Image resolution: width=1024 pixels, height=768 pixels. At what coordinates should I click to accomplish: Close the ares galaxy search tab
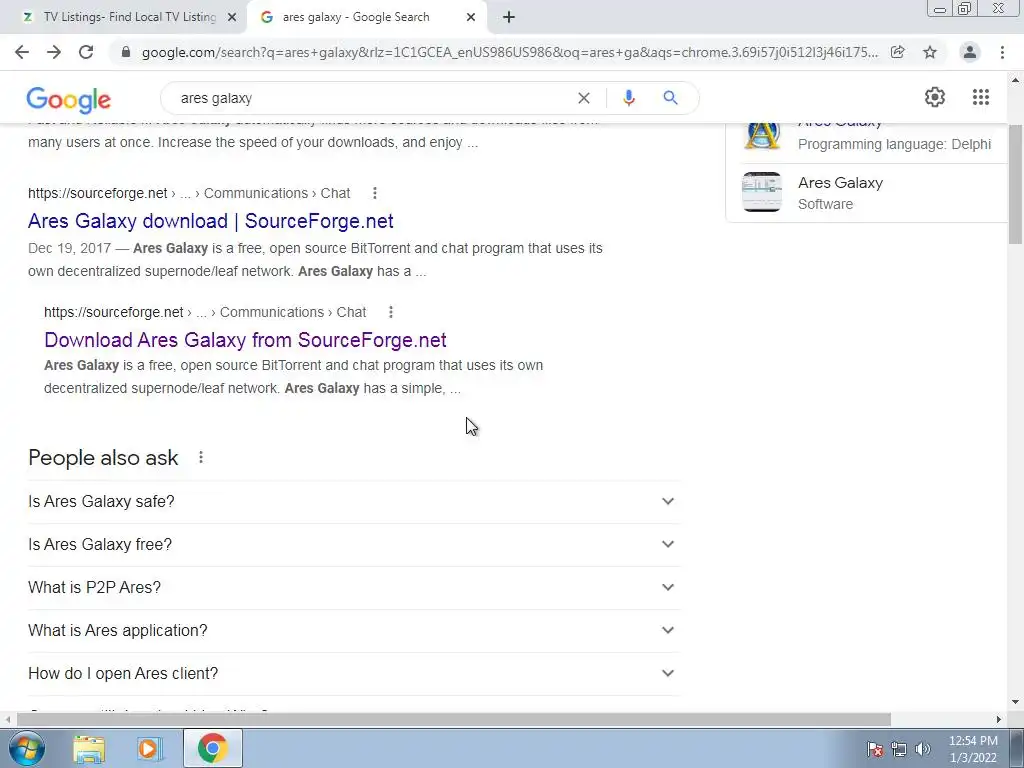471,18
